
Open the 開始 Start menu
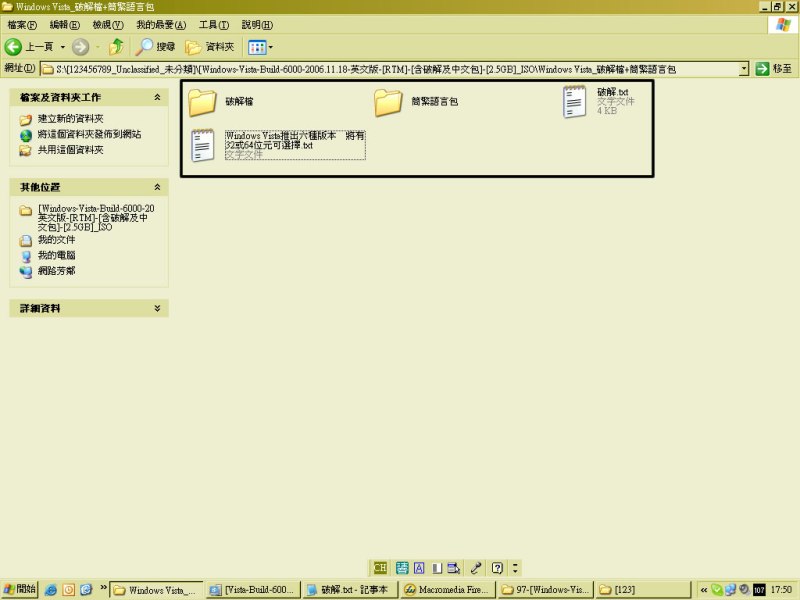click(19, 589)
